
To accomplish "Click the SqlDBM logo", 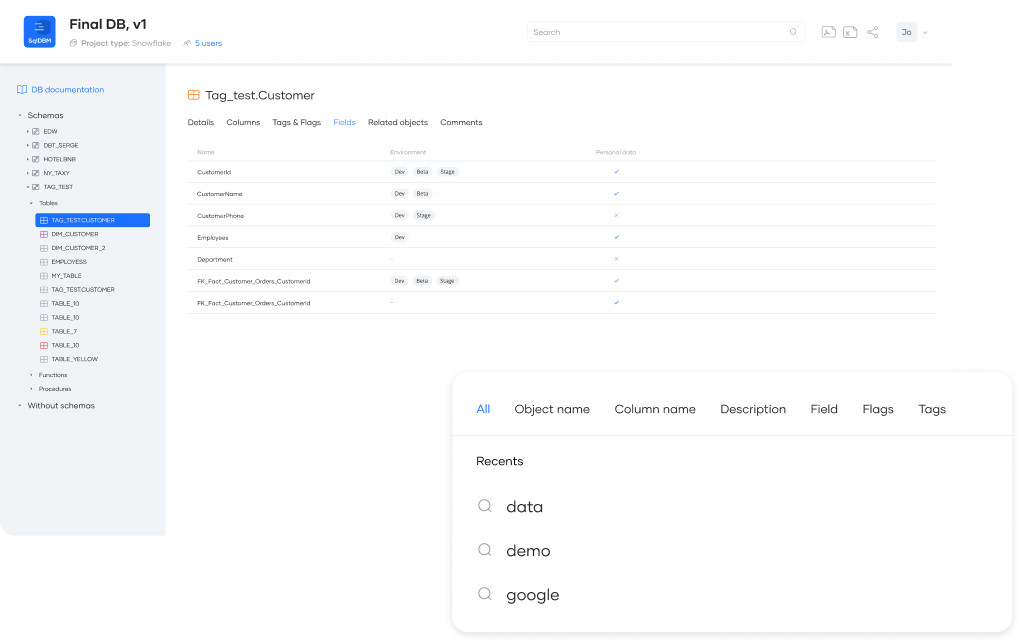I will [x=39, y=32].
